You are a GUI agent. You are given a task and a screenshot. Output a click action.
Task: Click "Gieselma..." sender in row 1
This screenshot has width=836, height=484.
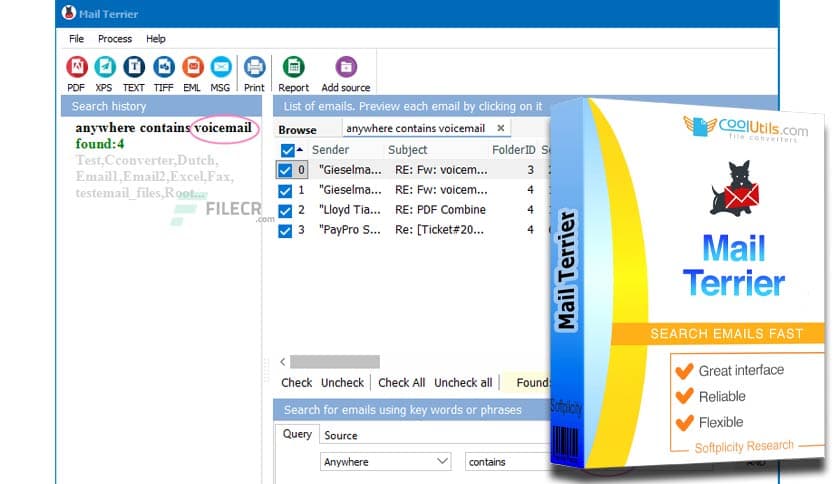[350, 190]
